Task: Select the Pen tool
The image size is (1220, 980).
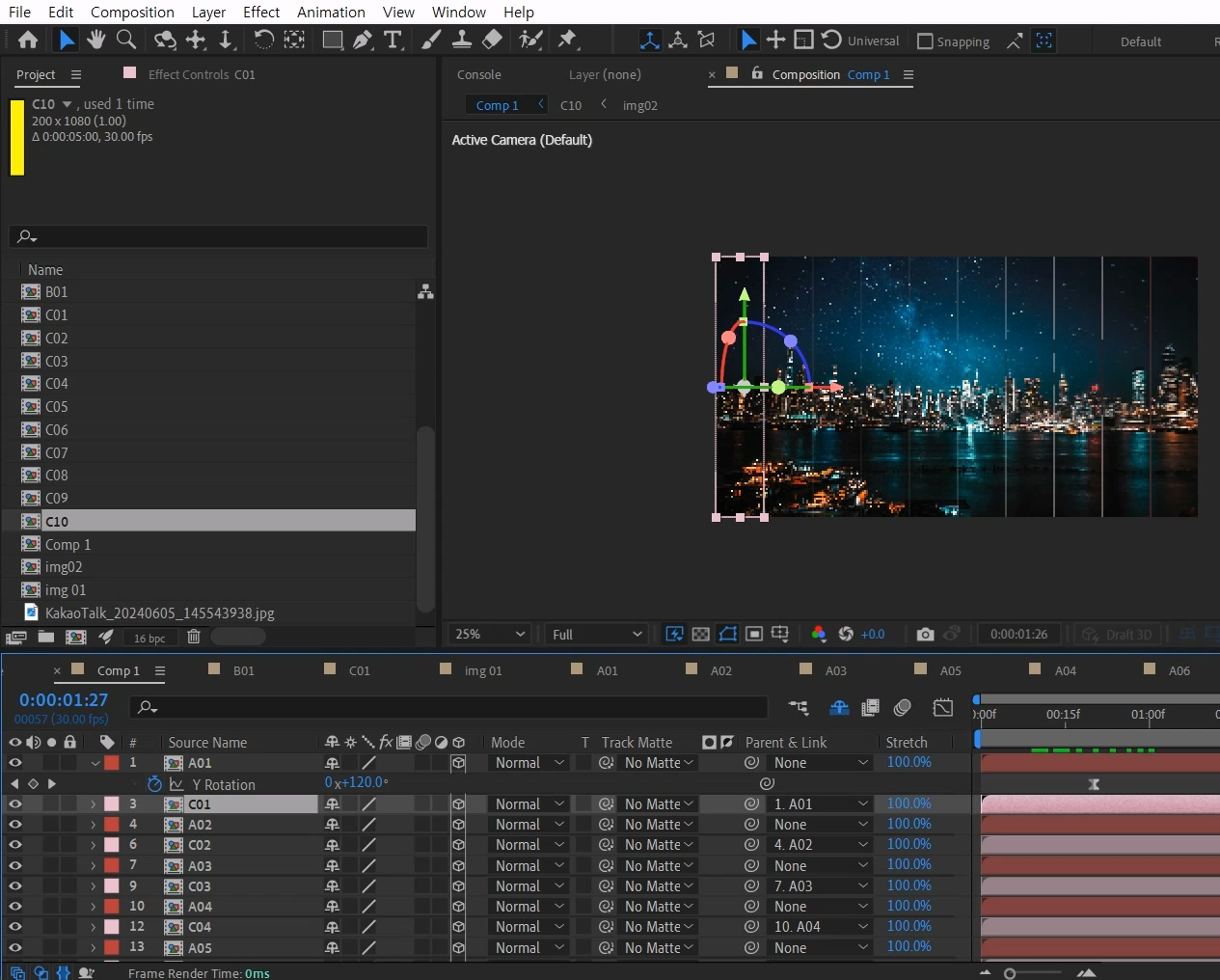Action: [x=362, y=40]
